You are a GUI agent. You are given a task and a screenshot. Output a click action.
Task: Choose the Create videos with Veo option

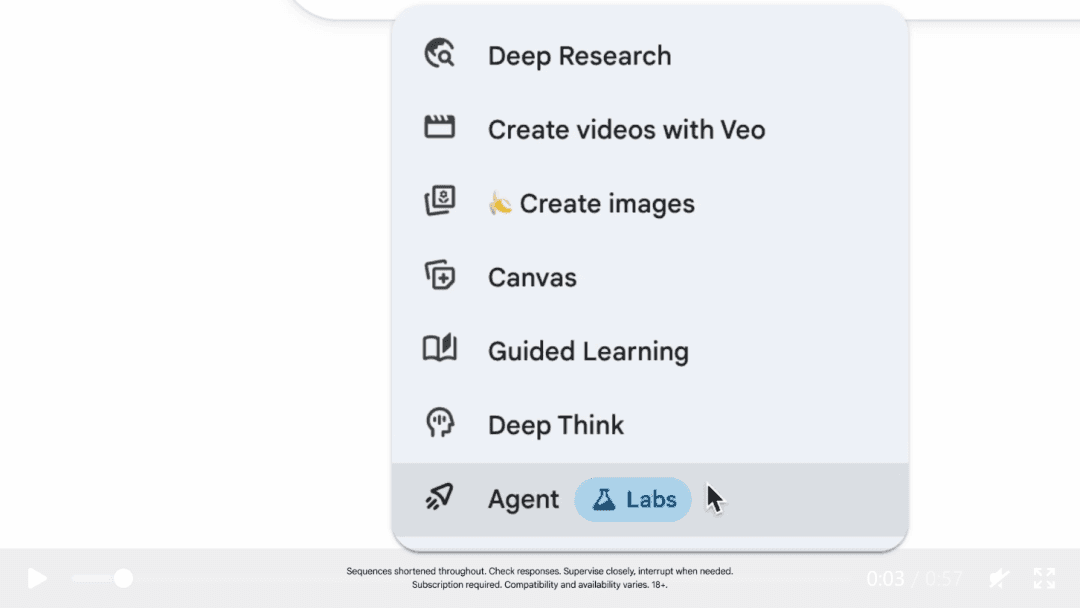(x=626, y=130)
